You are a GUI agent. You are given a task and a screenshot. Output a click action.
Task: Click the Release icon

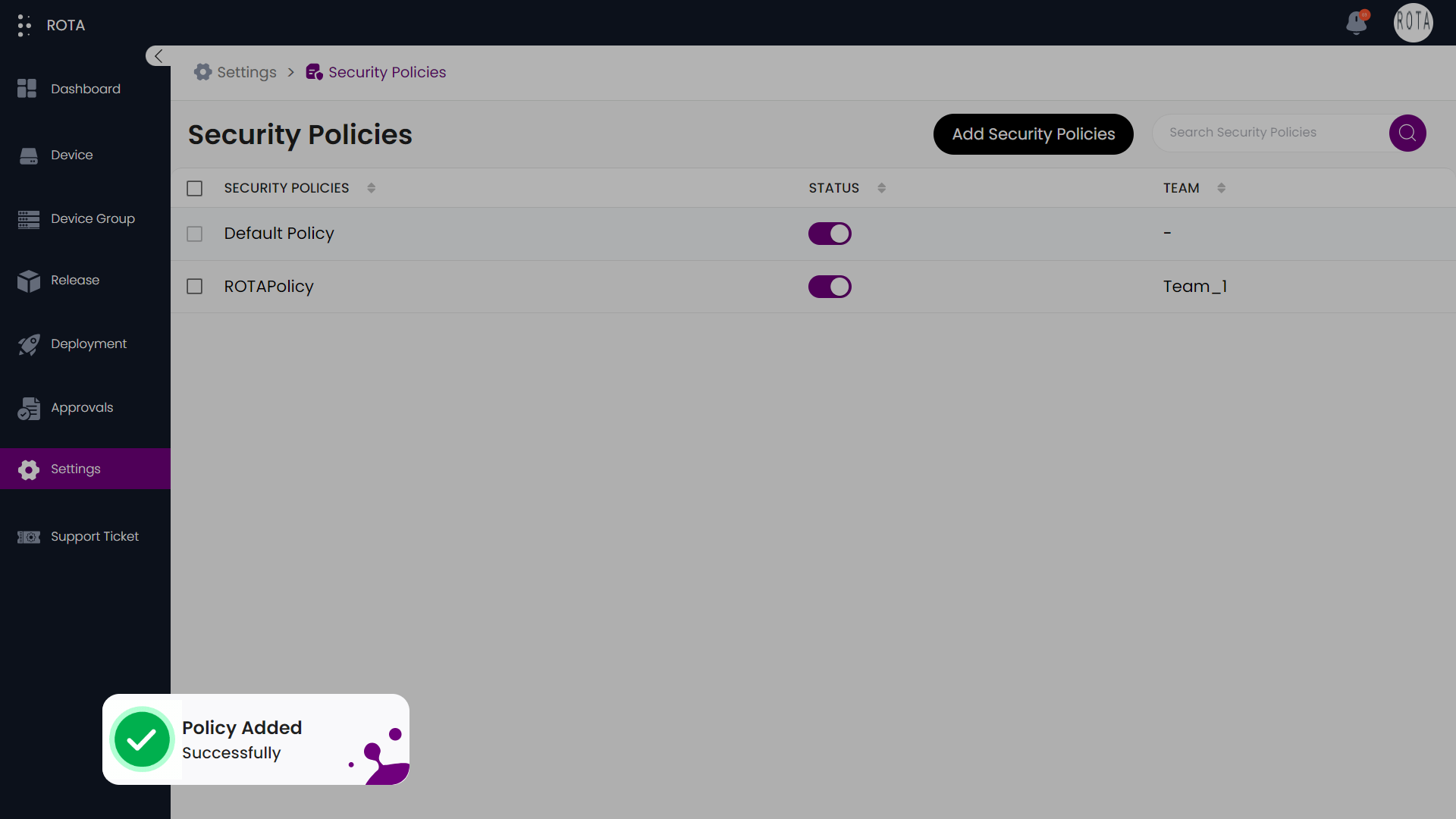[29, 281]
